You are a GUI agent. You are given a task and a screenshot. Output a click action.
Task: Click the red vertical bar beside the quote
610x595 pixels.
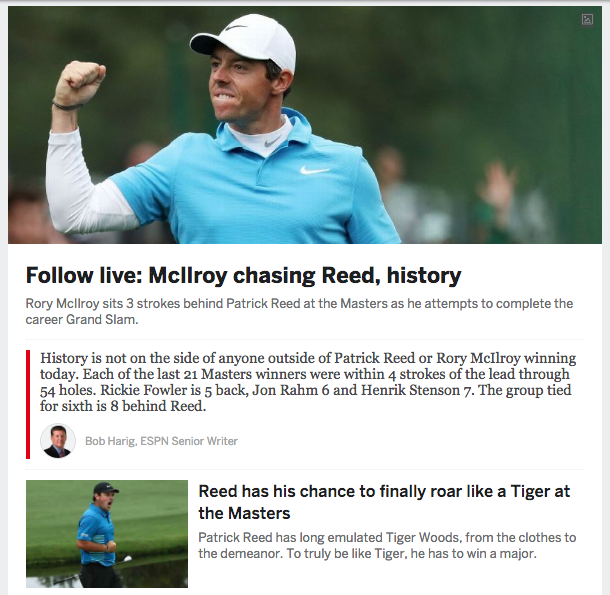[x=28, y=404]
